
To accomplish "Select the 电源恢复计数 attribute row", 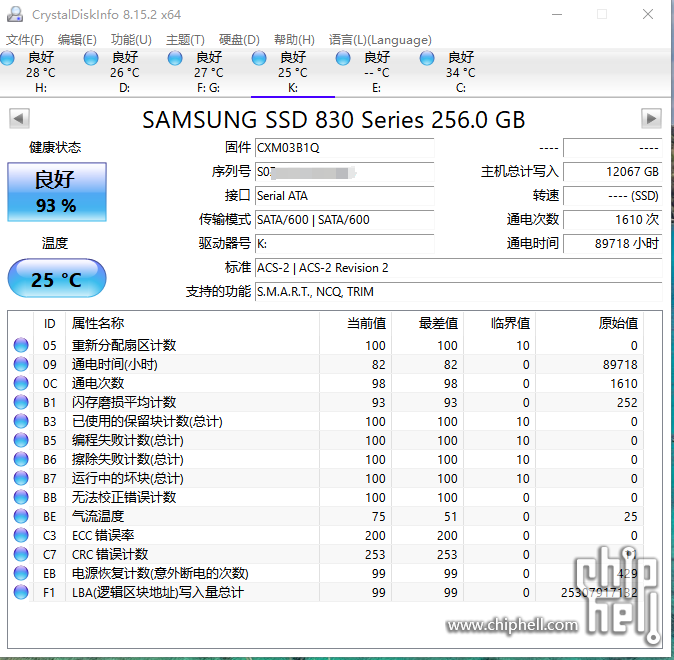I will (x=326, y=573).
